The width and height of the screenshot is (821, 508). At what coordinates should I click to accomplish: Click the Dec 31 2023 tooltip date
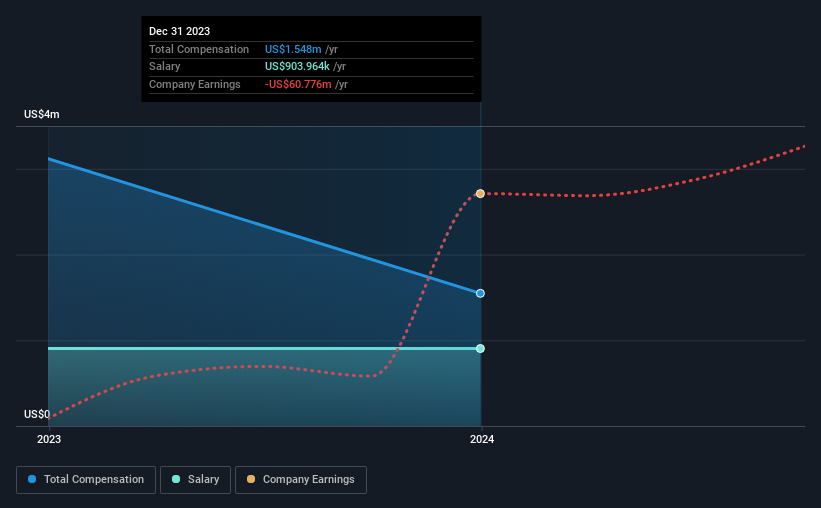180,31
